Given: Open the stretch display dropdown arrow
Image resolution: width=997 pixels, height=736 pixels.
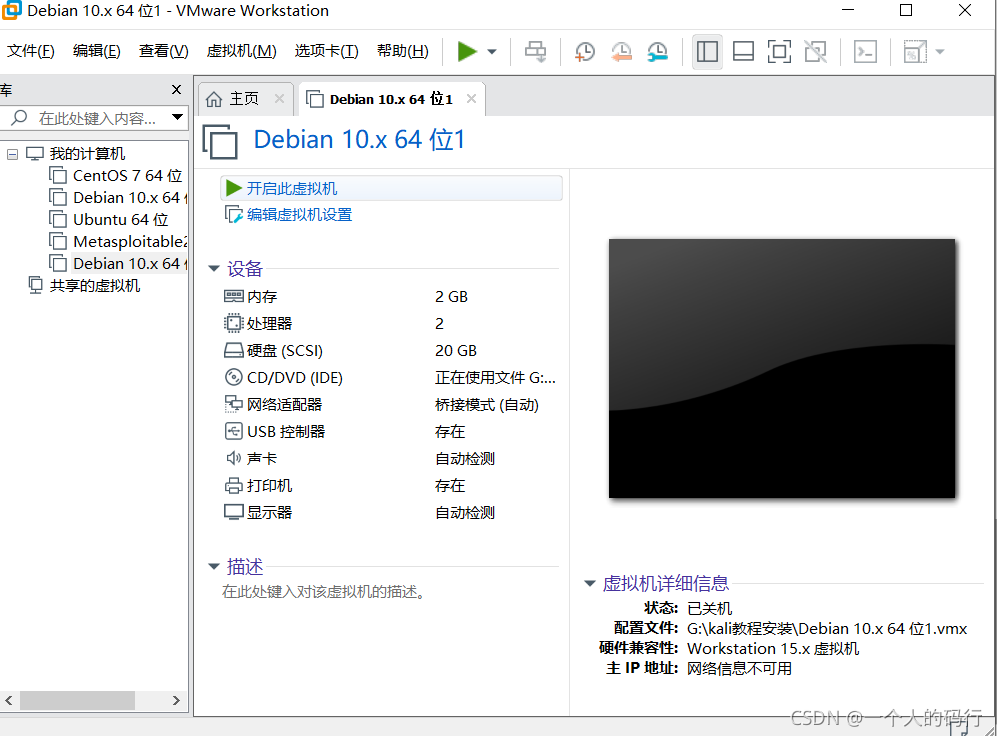Looking at the screenshot, I should tap(940, 52).
